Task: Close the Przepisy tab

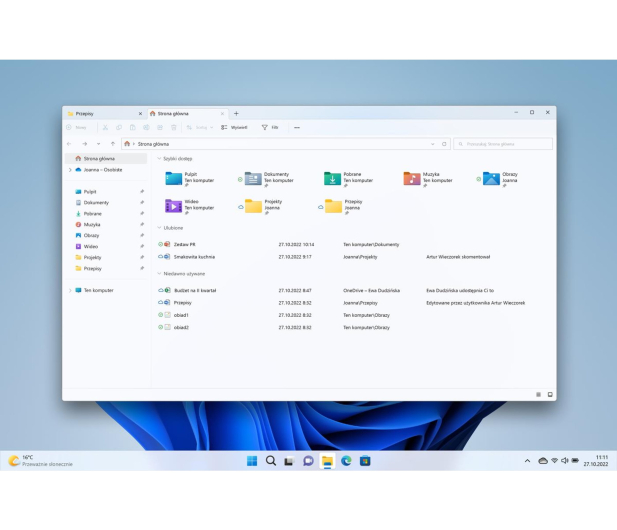Action: coord(140,113)
